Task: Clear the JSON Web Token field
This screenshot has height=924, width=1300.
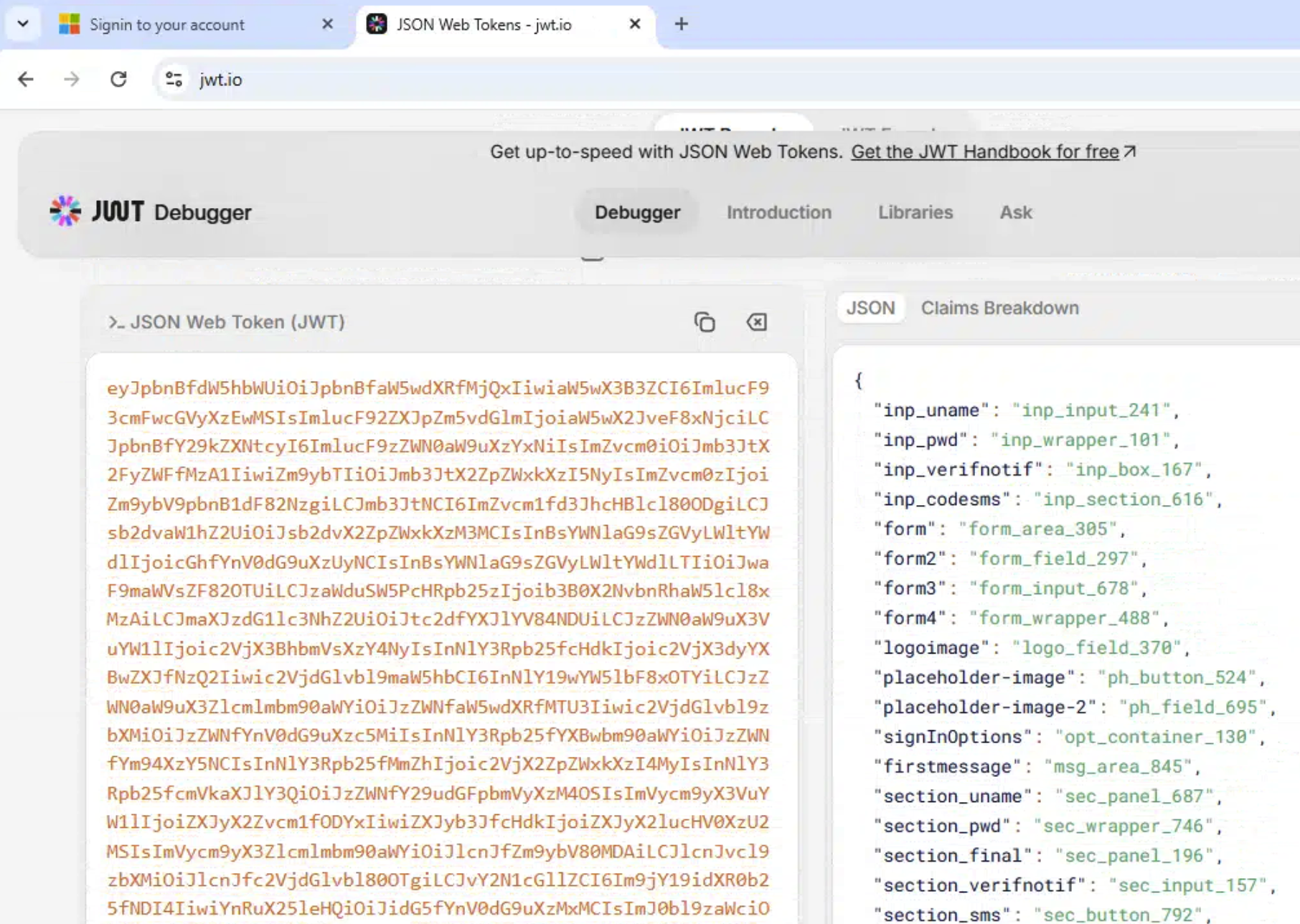Action: (x=757, y=322)
